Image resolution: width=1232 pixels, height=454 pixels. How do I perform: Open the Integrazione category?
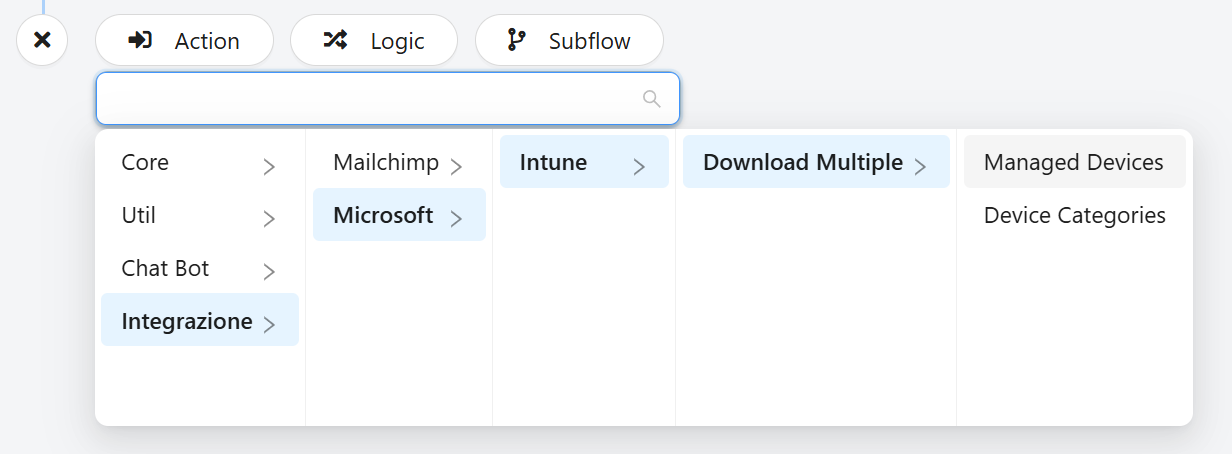[200, 321]
